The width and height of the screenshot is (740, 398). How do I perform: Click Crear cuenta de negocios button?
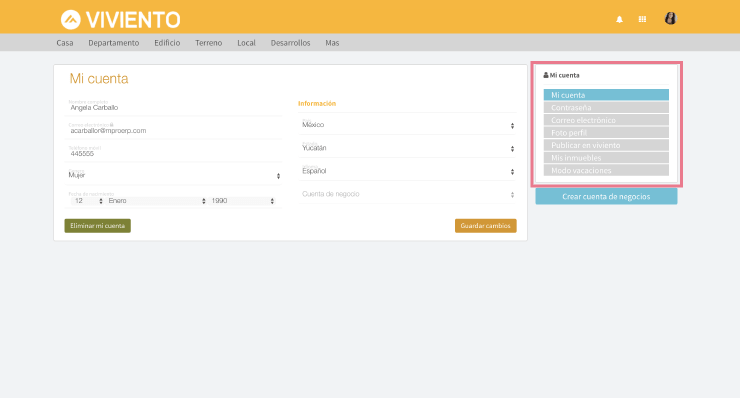[x=606, y=196]
